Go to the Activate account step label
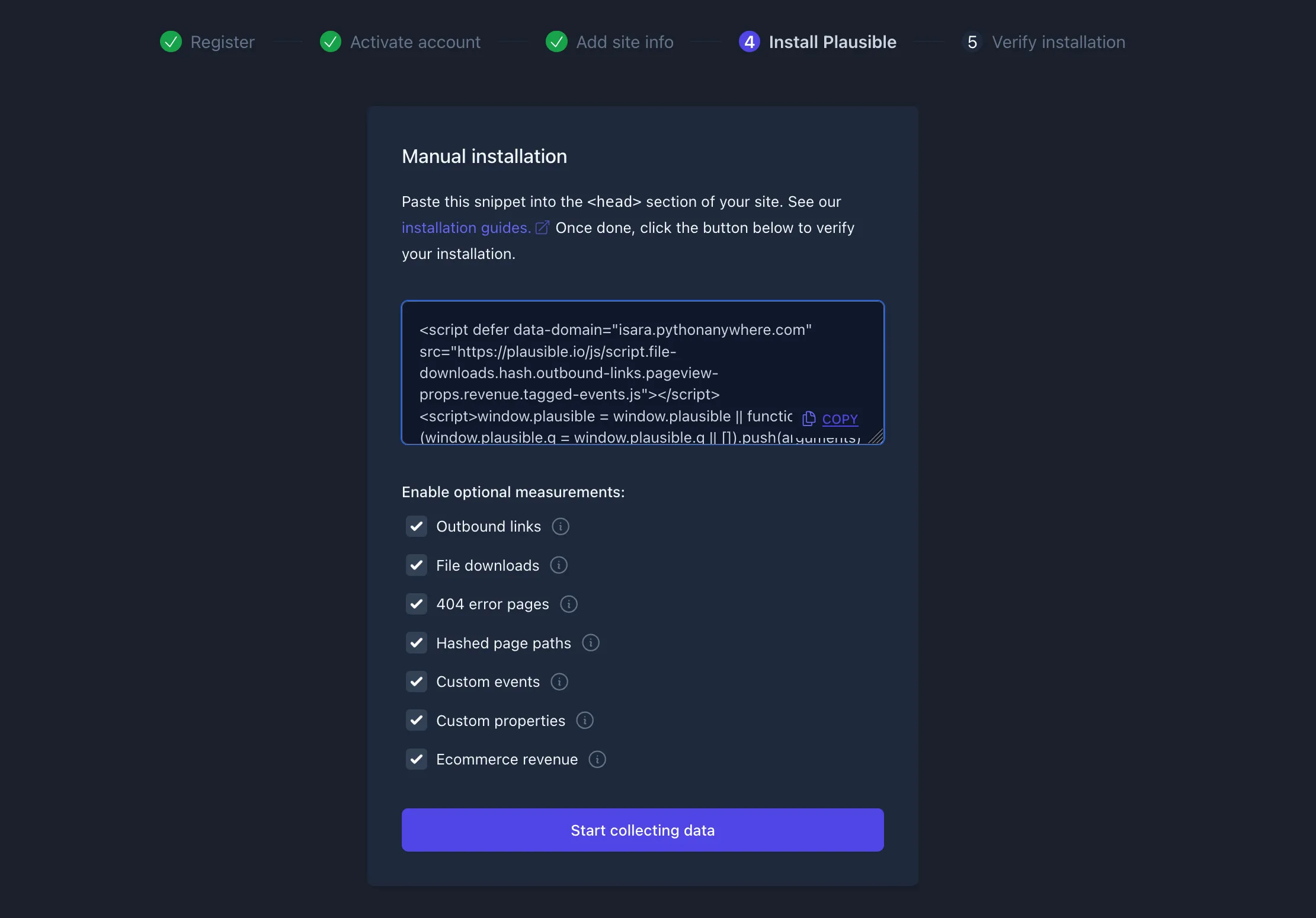This screenshot has height=918, width=1316. 415,42
